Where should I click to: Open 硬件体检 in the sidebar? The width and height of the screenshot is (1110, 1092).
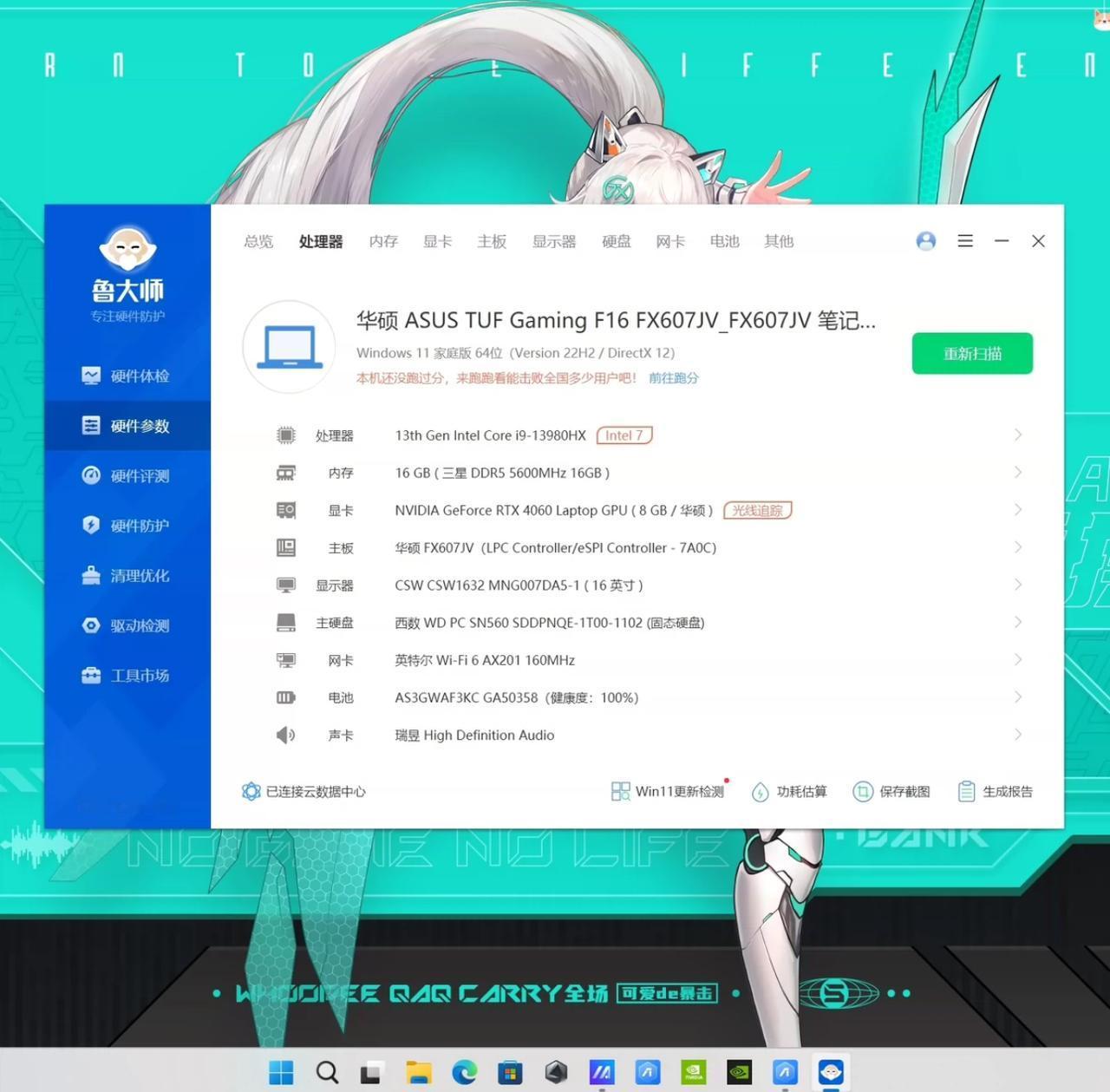coord(127,376)
